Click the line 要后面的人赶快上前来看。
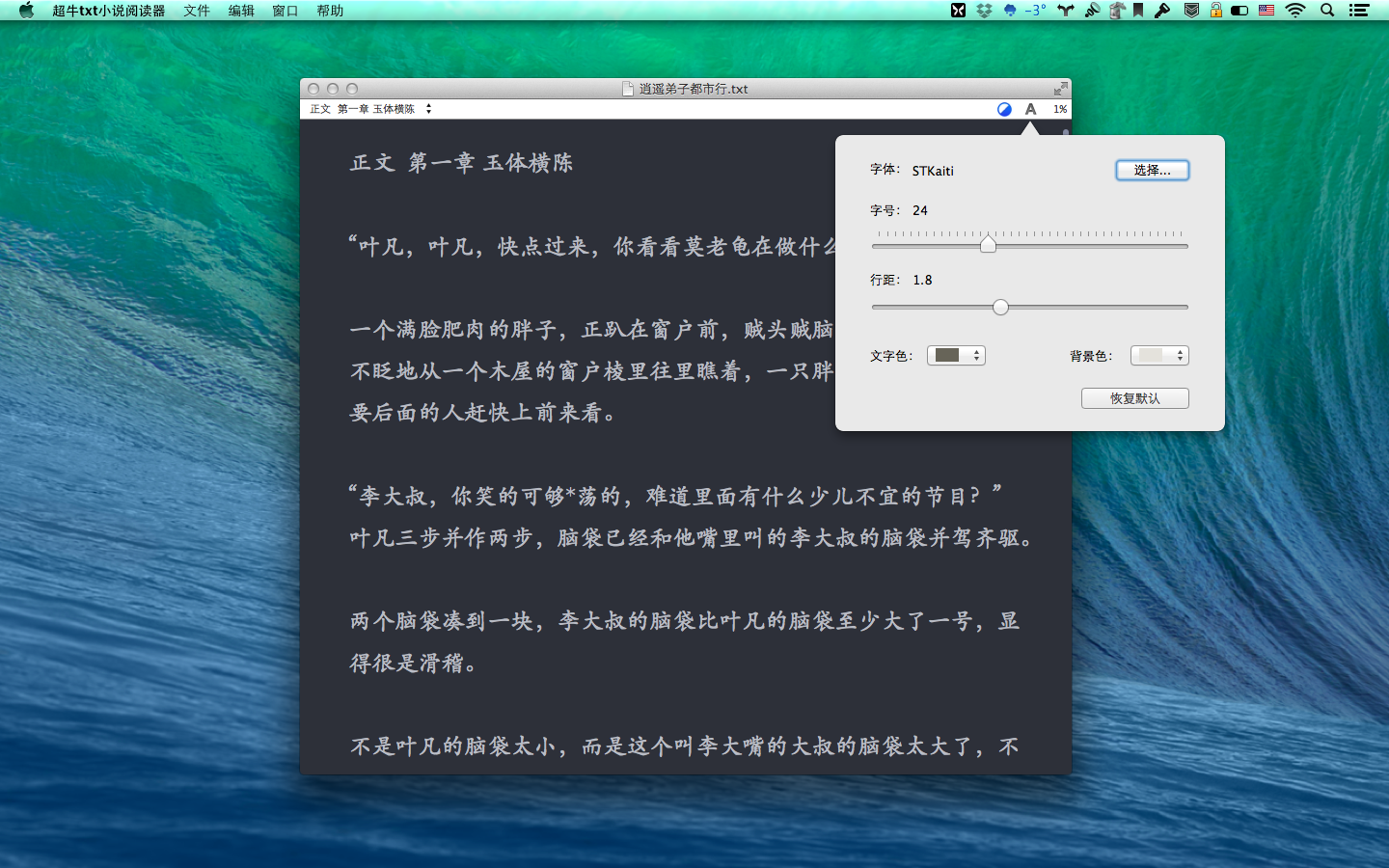The image size is (1389, 868). [x=483, y=413]
